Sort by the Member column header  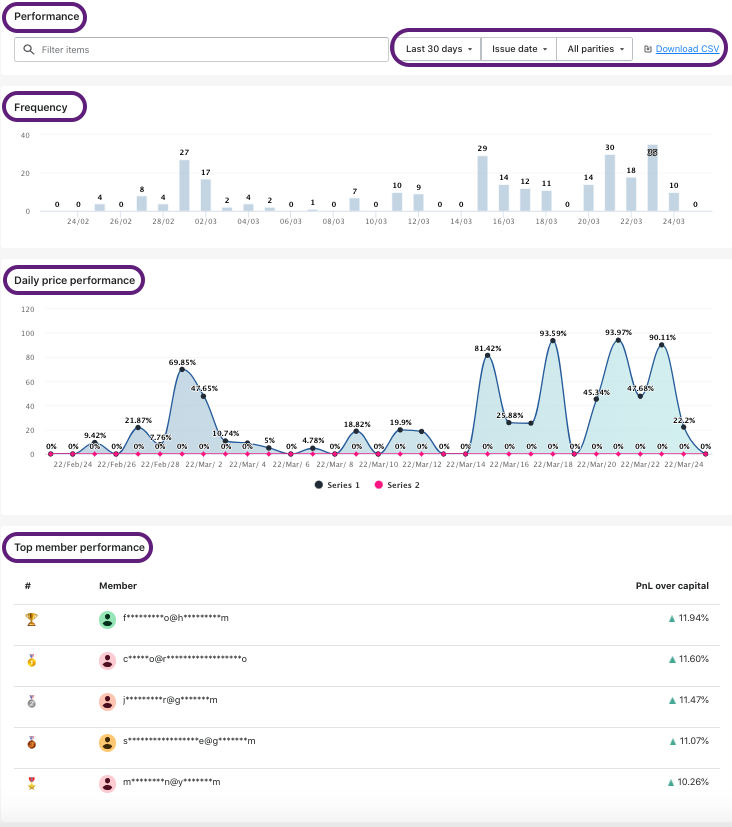[x=118, y=586]
